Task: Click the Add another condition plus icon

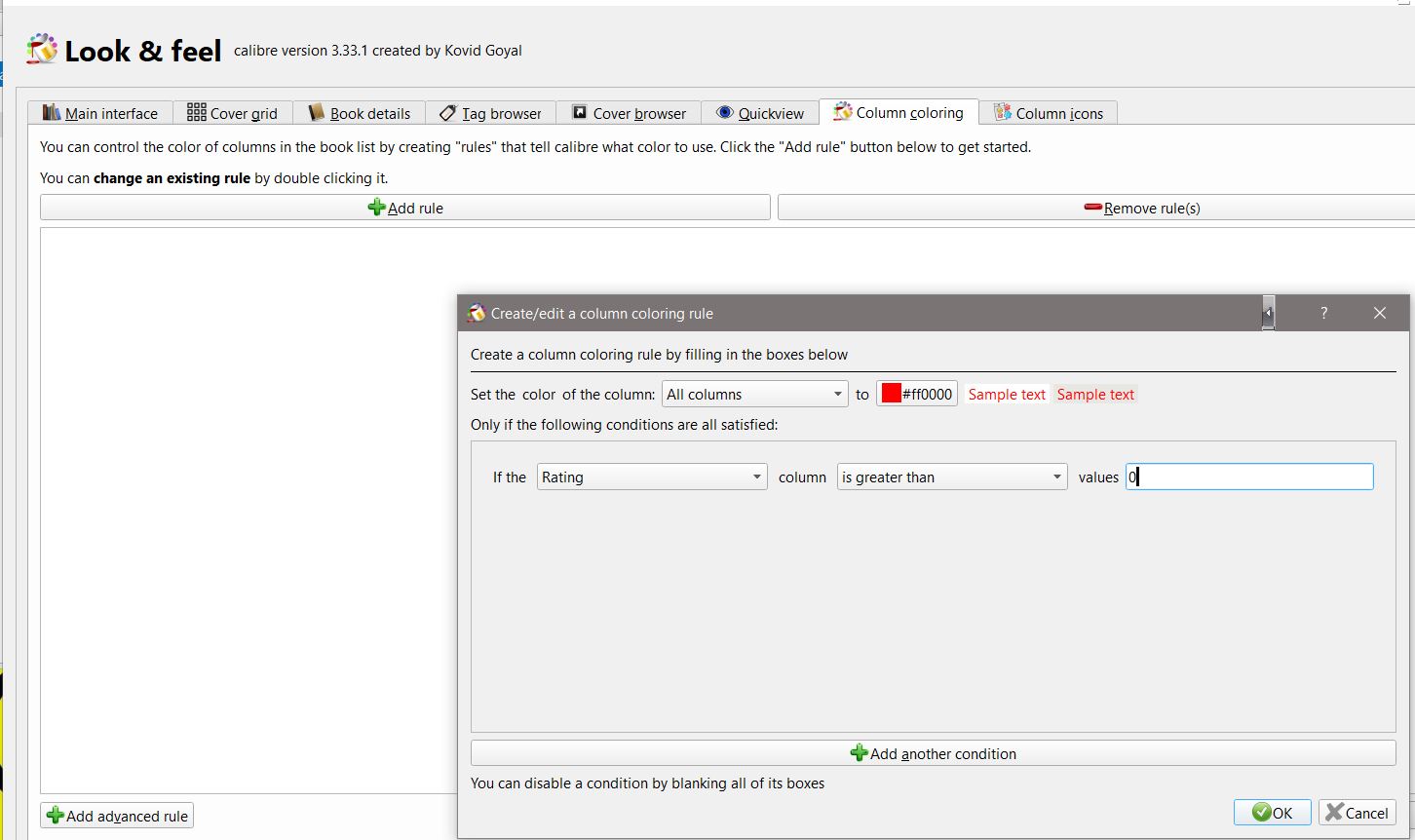Action: [859, 753]
